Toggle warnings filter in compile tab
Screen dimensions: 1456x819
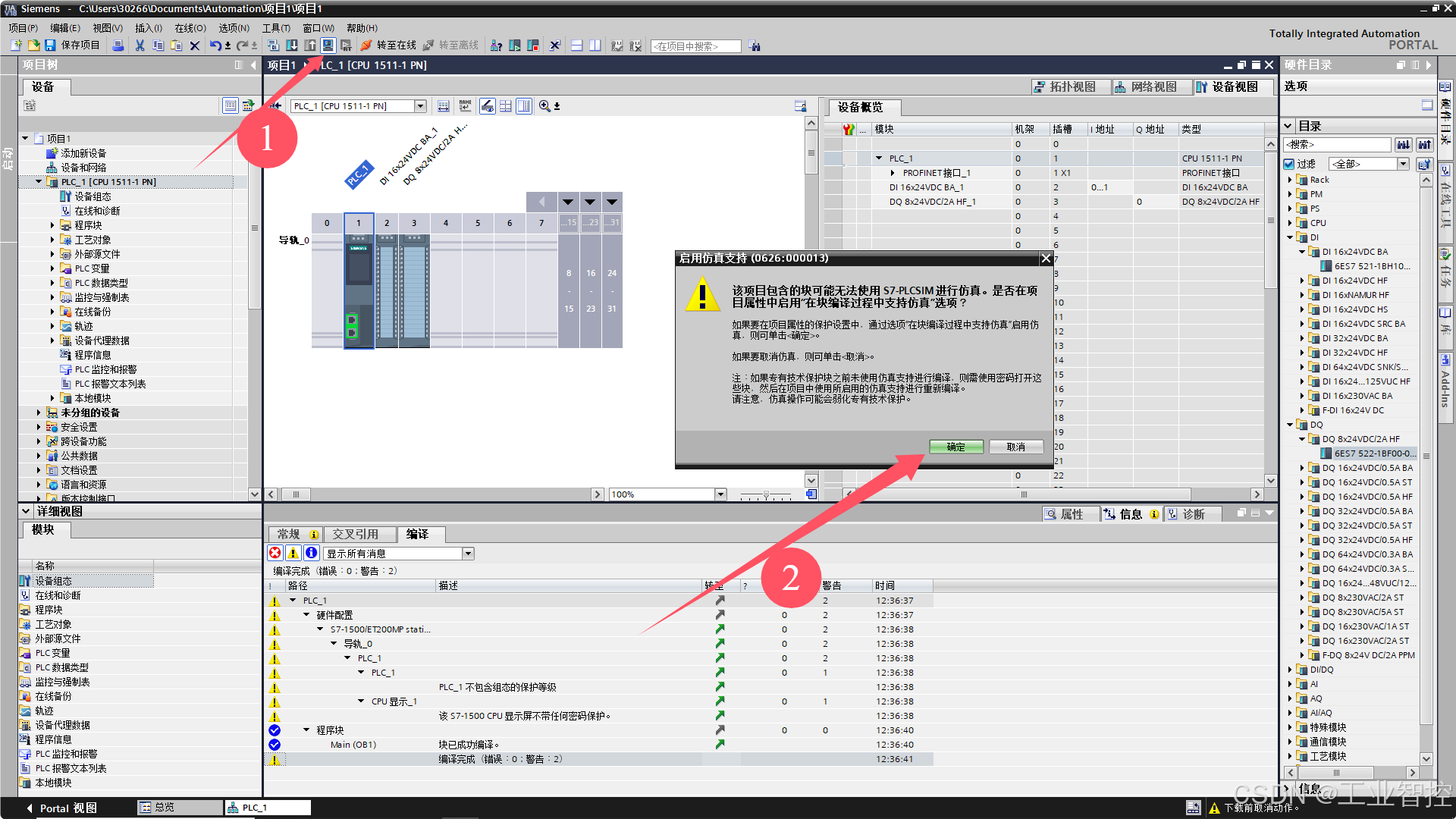pyautogui.click(x=293, y=554)
